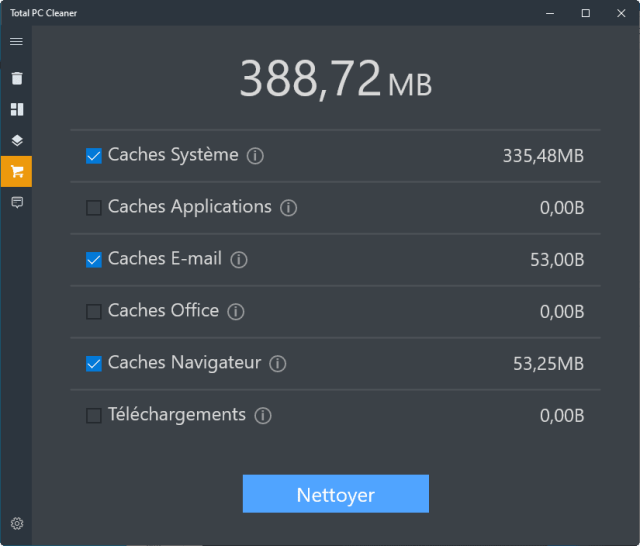Show info for Caches Système
This screenshot has width=640, height=546.
(255, 156)
